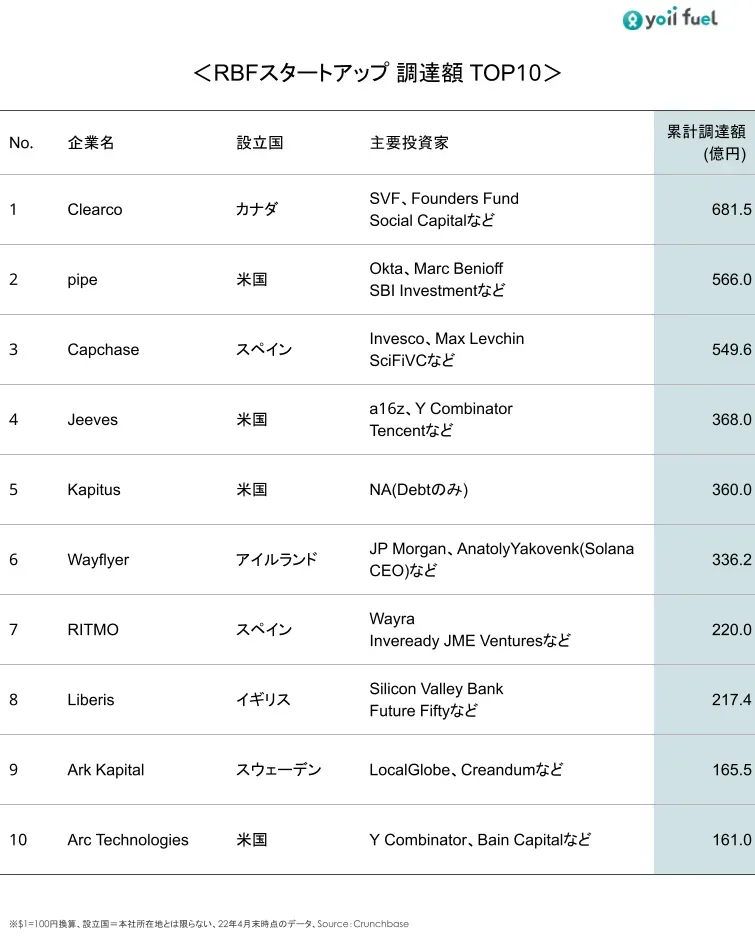Screen dimensions: 755x943
Task: Select the 設立国 column header
Action: click(259, 143)
